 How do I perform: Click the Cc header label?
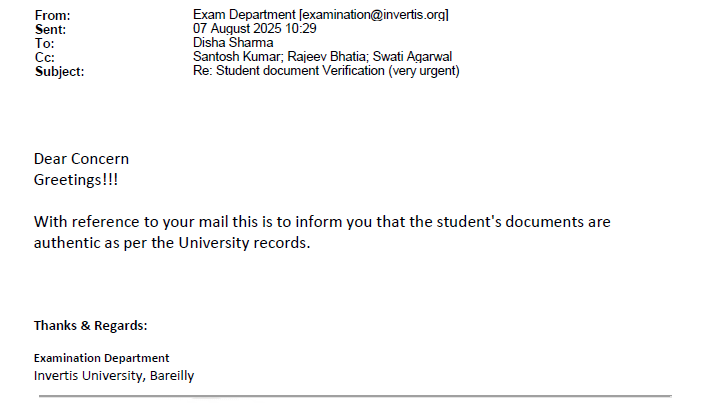click(x=44, y=57)
